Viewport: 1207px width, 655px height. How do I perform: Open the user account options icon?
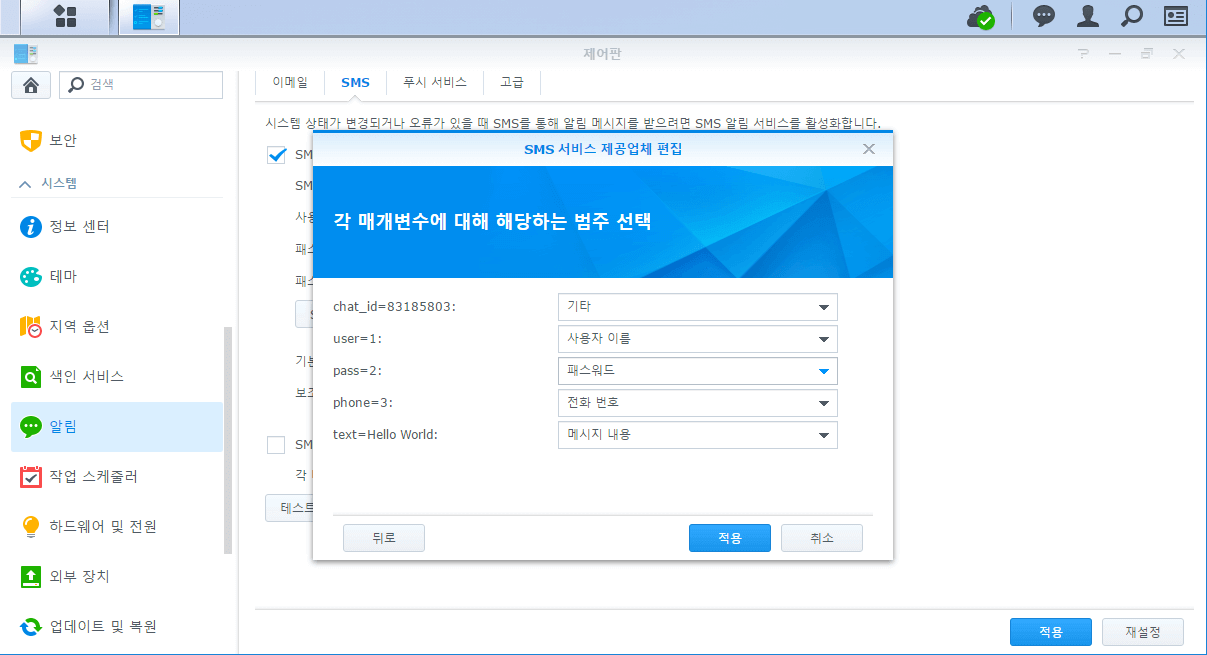[x=1087, y=16]
